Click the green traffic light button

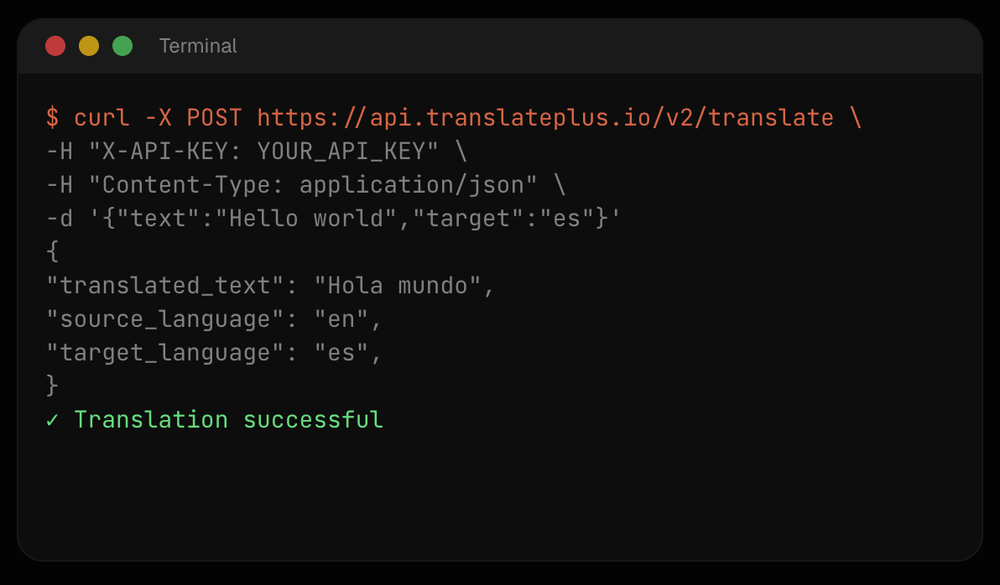point(121,45)
